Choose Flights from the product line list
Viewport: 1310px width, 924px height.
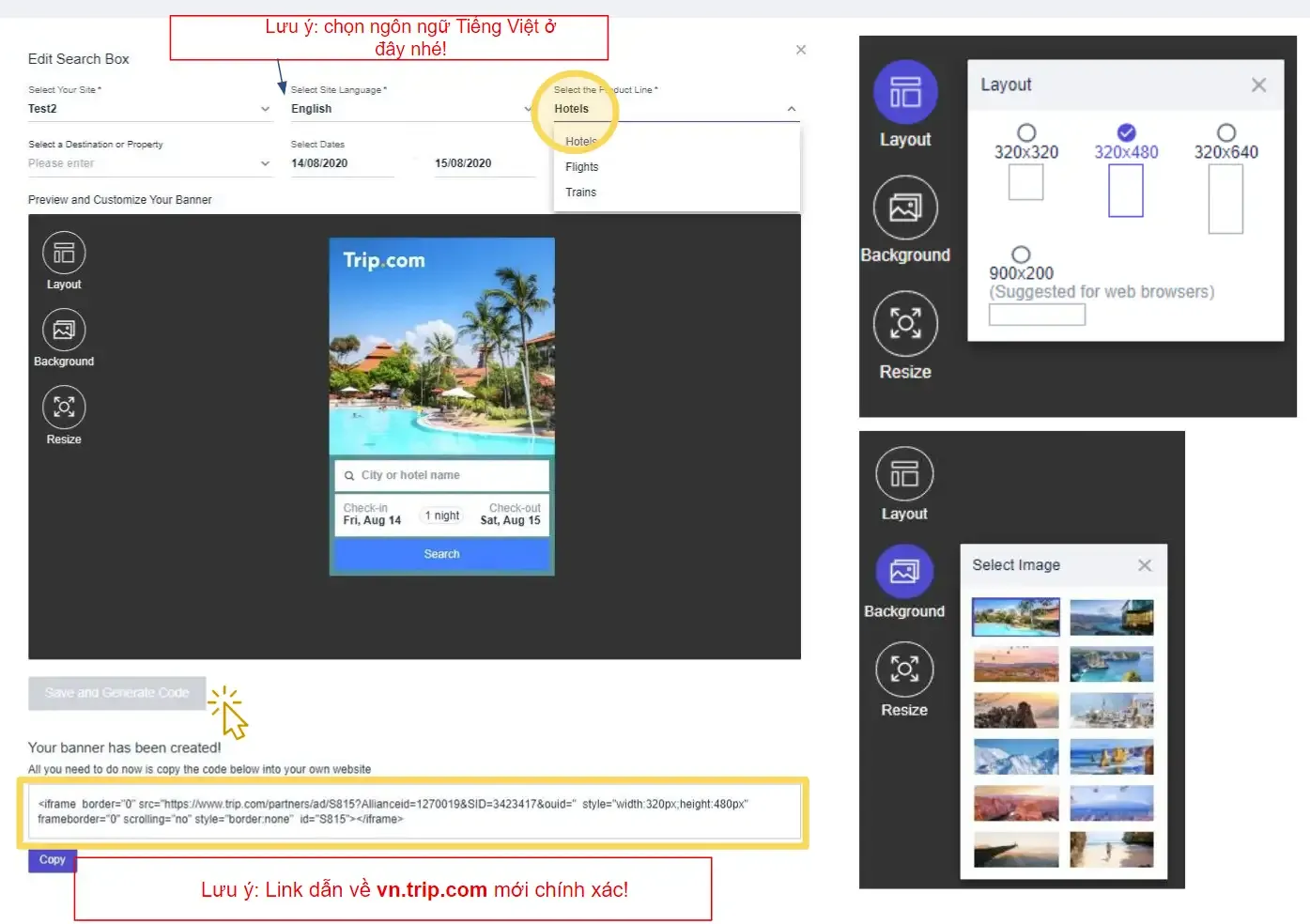coord(582,166)
